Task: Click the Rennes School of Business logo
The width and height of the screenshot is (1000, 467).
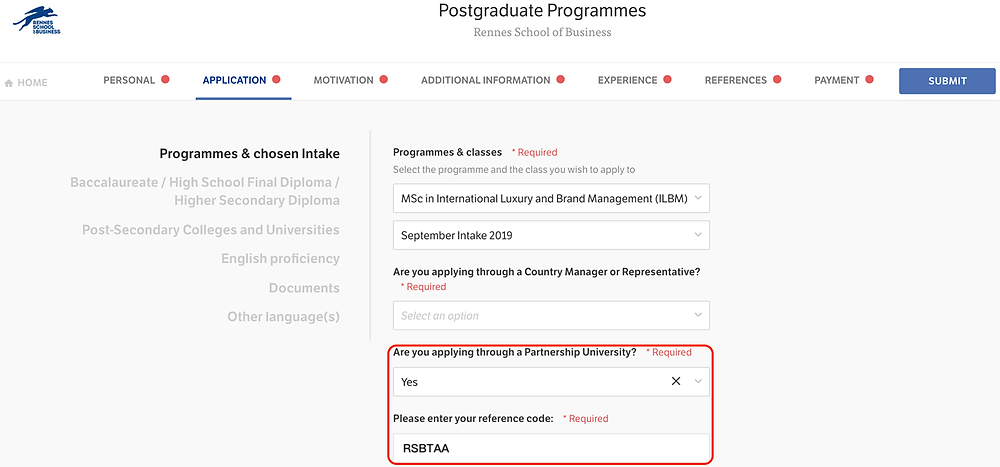Action: coord(37,21)
